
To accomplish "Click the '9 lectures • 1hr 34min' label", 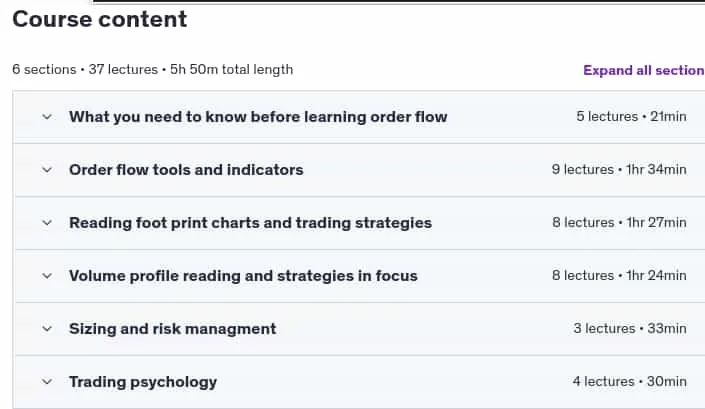I will pyautogui.click(x=619, y=169).
